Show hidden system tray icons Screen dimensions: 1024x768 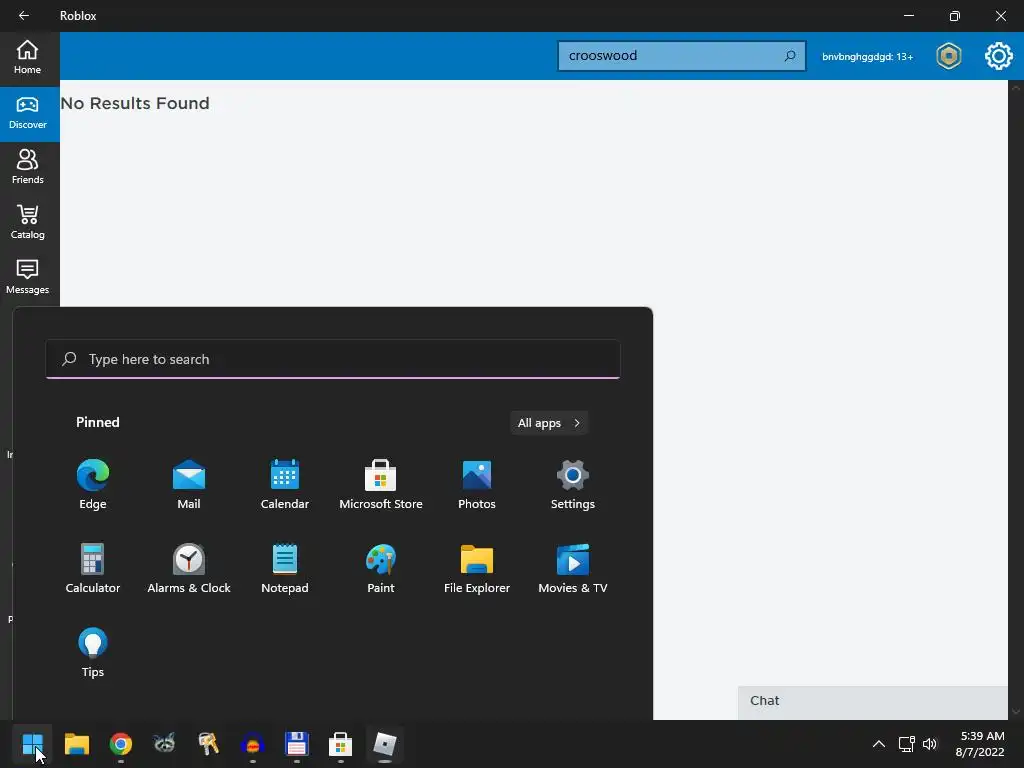coord(879,744)
